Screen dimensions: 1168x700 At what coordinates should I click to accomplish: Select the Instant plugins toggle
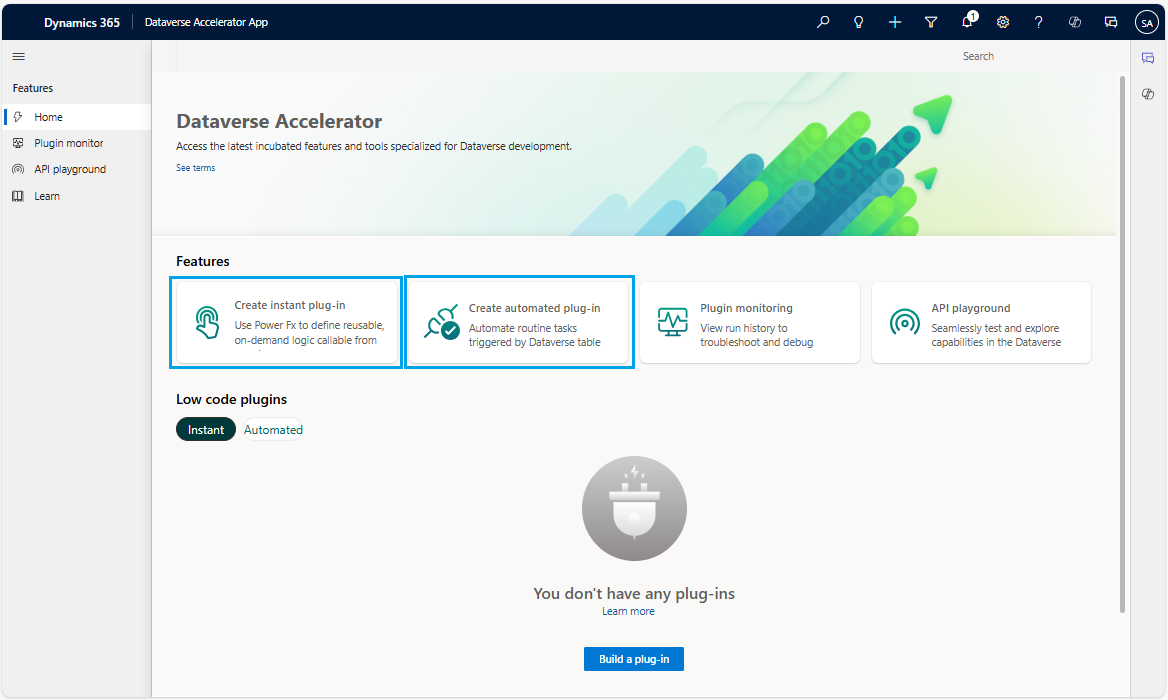tap(206, 430)
